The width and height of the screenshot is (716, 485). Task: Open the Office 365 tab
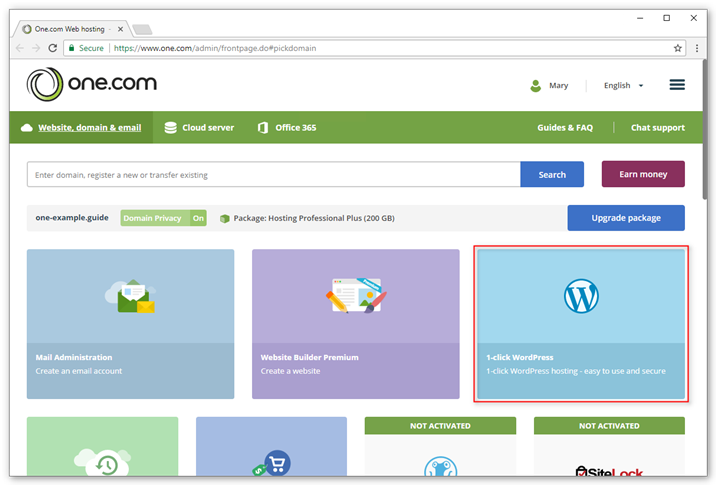point(287,127)
